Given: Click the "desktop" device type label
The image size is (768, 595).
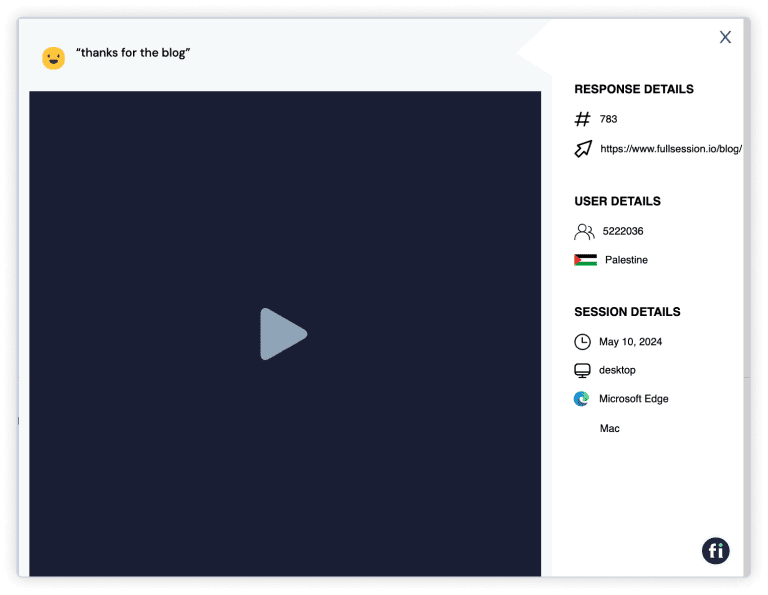Looking at the screenshot, I should (x=617, y=371).
